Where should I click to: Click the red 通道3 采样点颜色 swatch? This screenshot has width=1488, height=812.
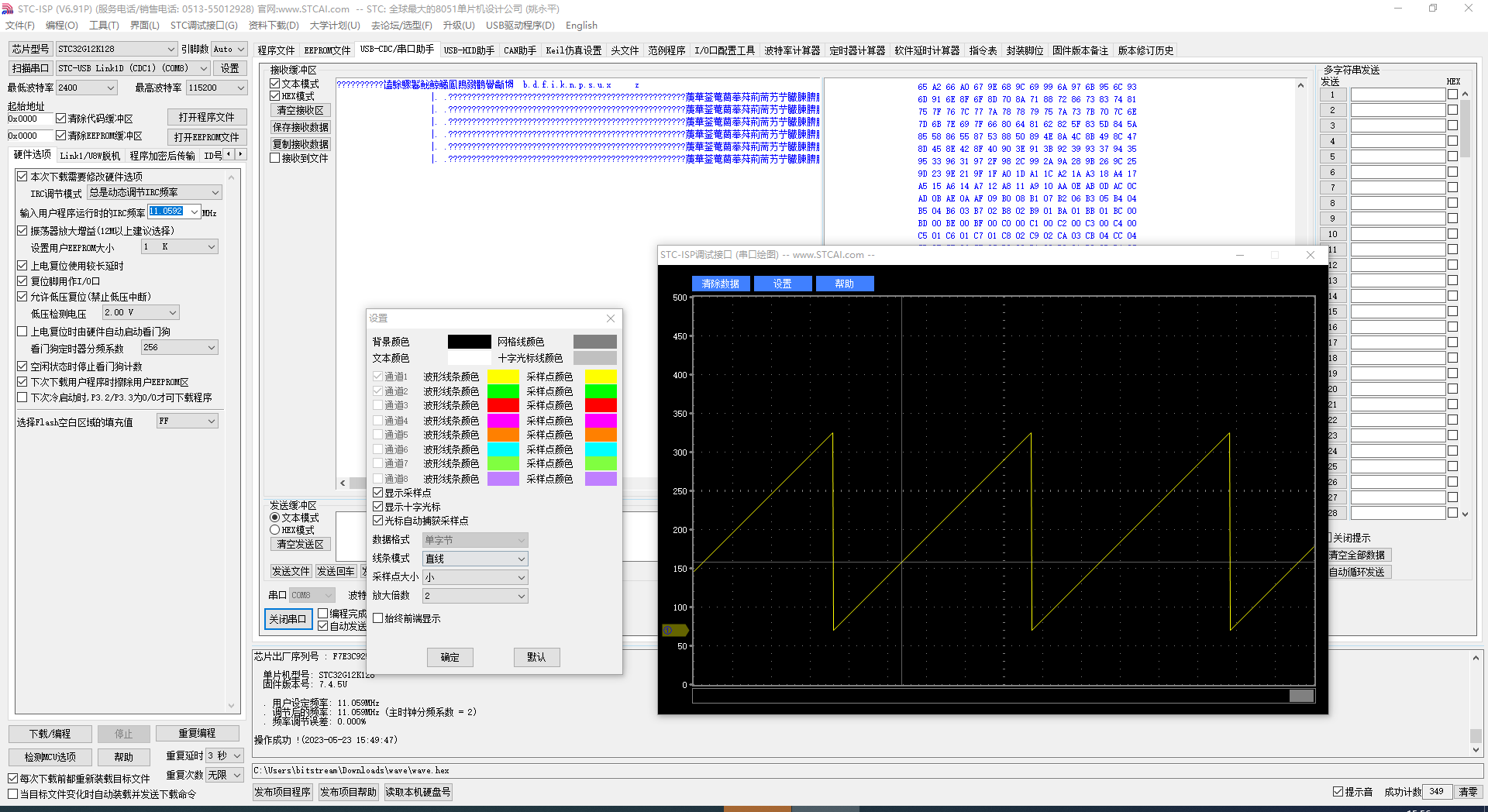coord(601,405)
